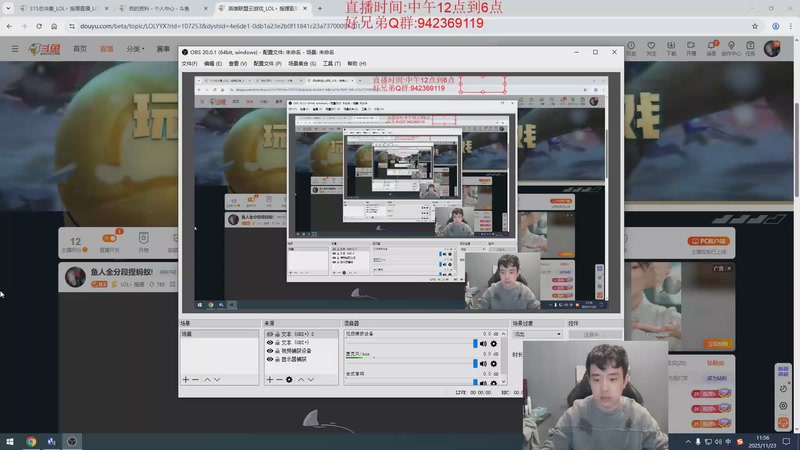
Task: Move scene down with the down arrow
Action: click(x=217, y=380)
